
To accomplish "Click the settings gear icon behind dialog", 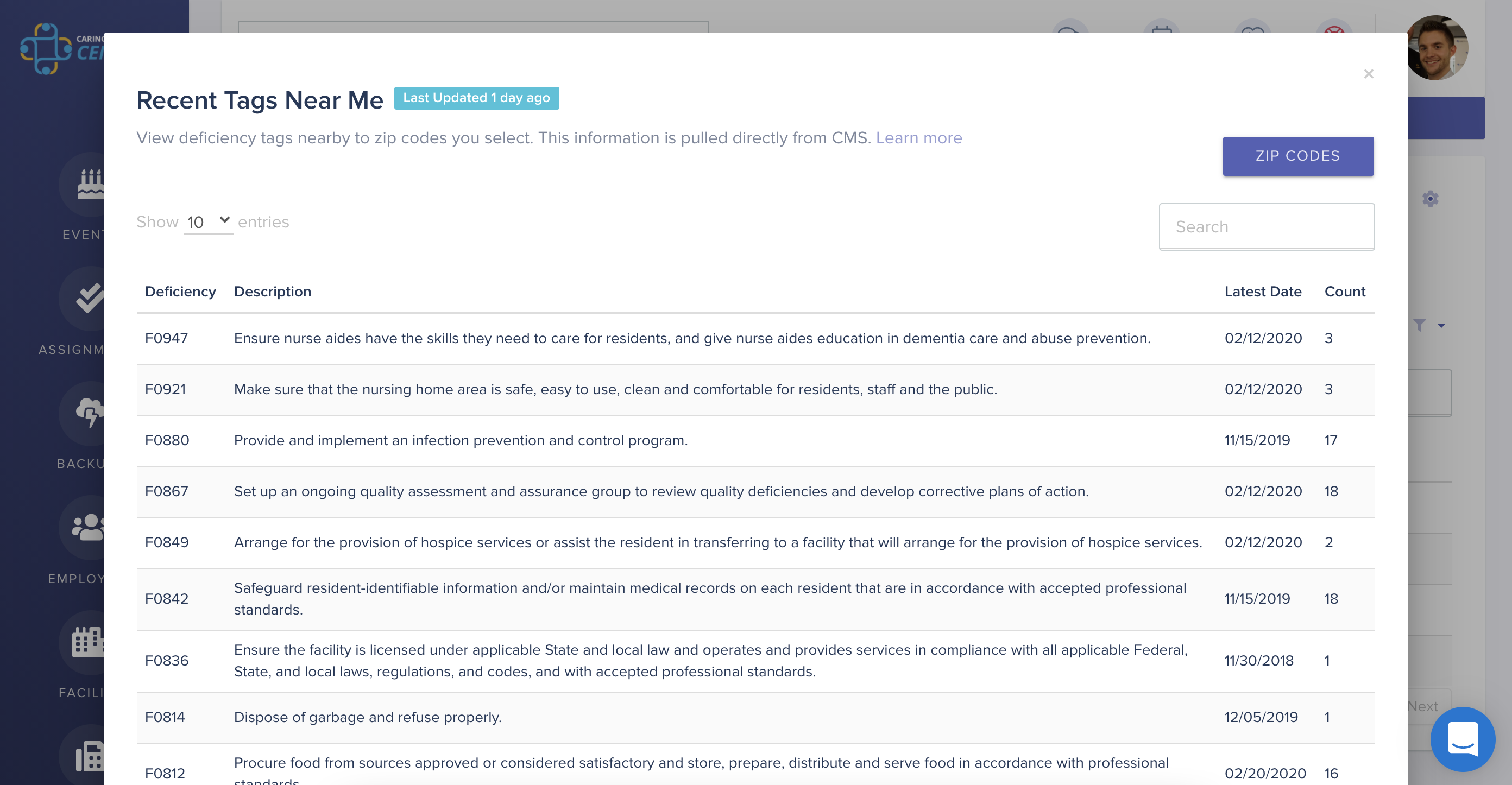I will [x=1430, y=199].
